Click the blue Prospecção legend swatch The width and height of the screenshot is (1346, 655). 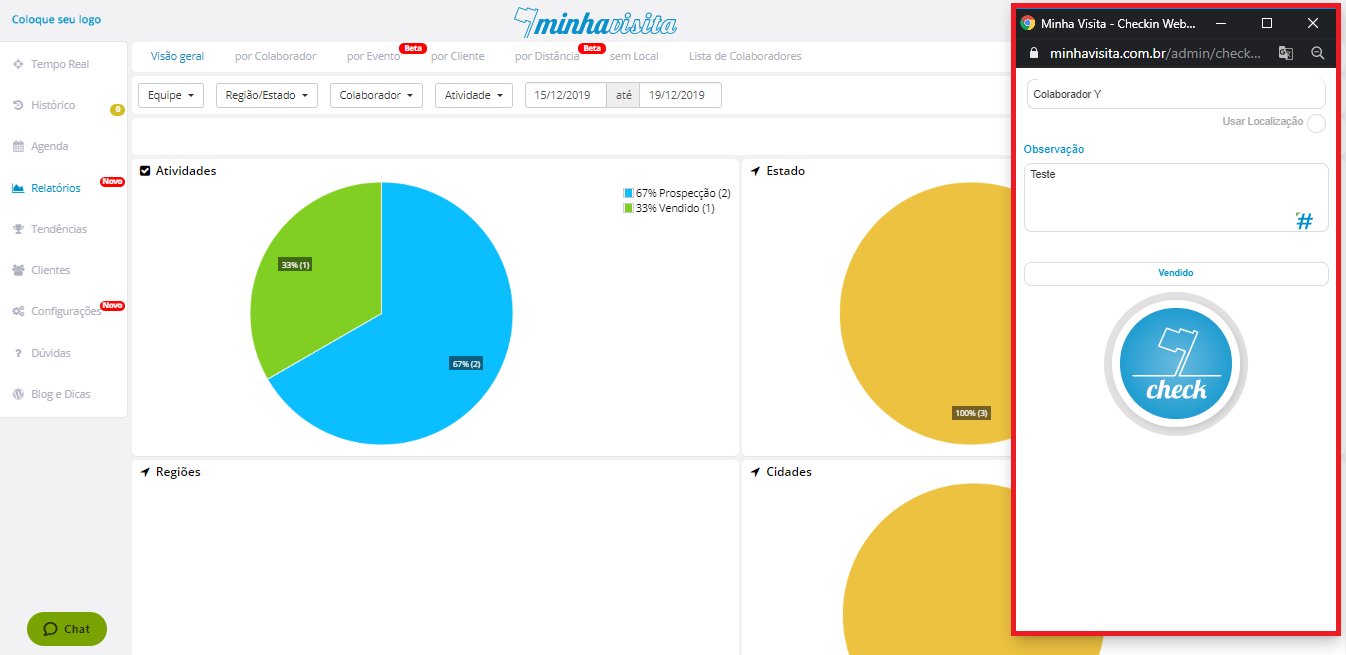(x=628, y=193)
